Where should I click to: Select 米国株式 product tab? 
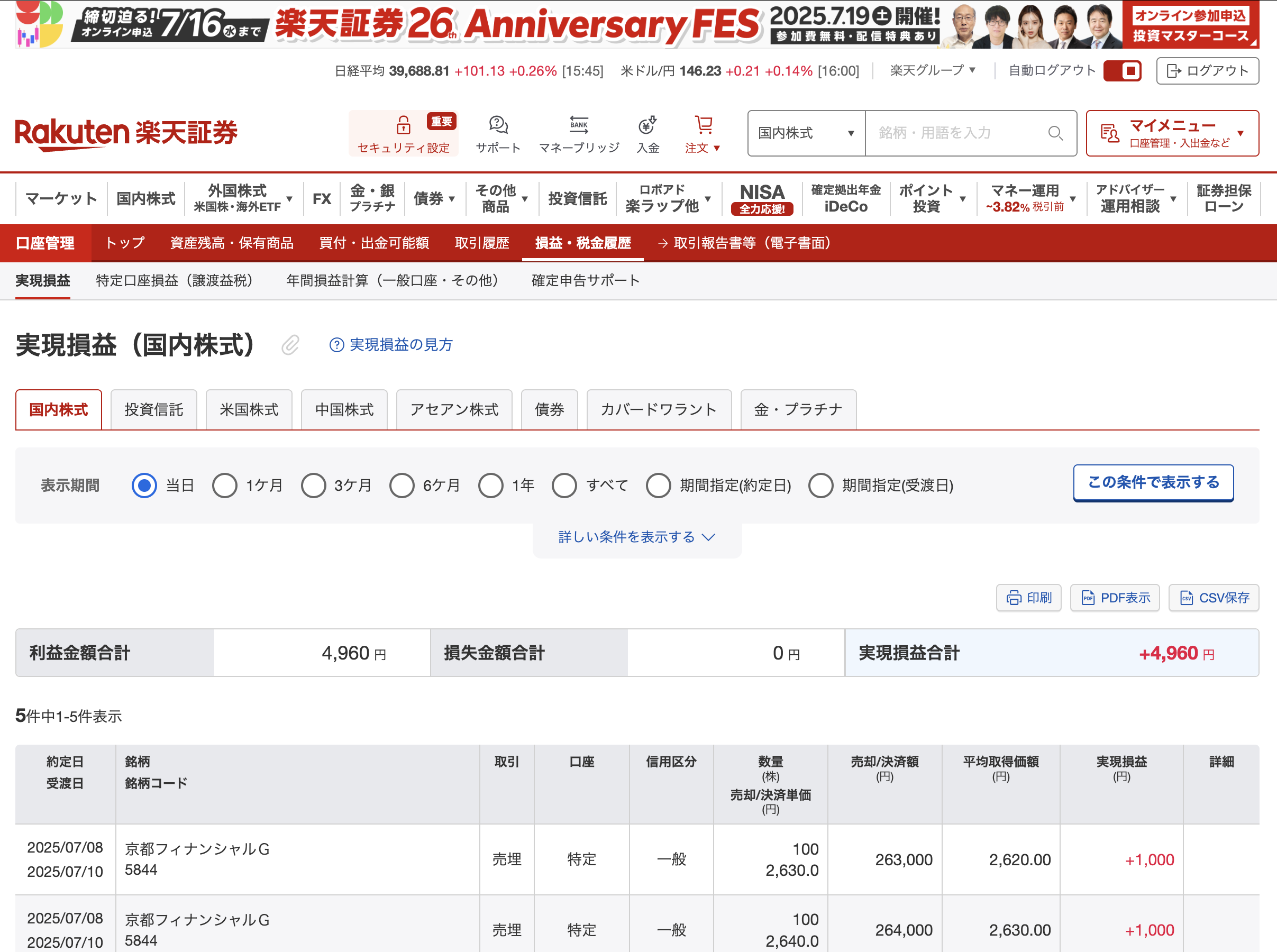pyautogui.click(x=249, y=410)
